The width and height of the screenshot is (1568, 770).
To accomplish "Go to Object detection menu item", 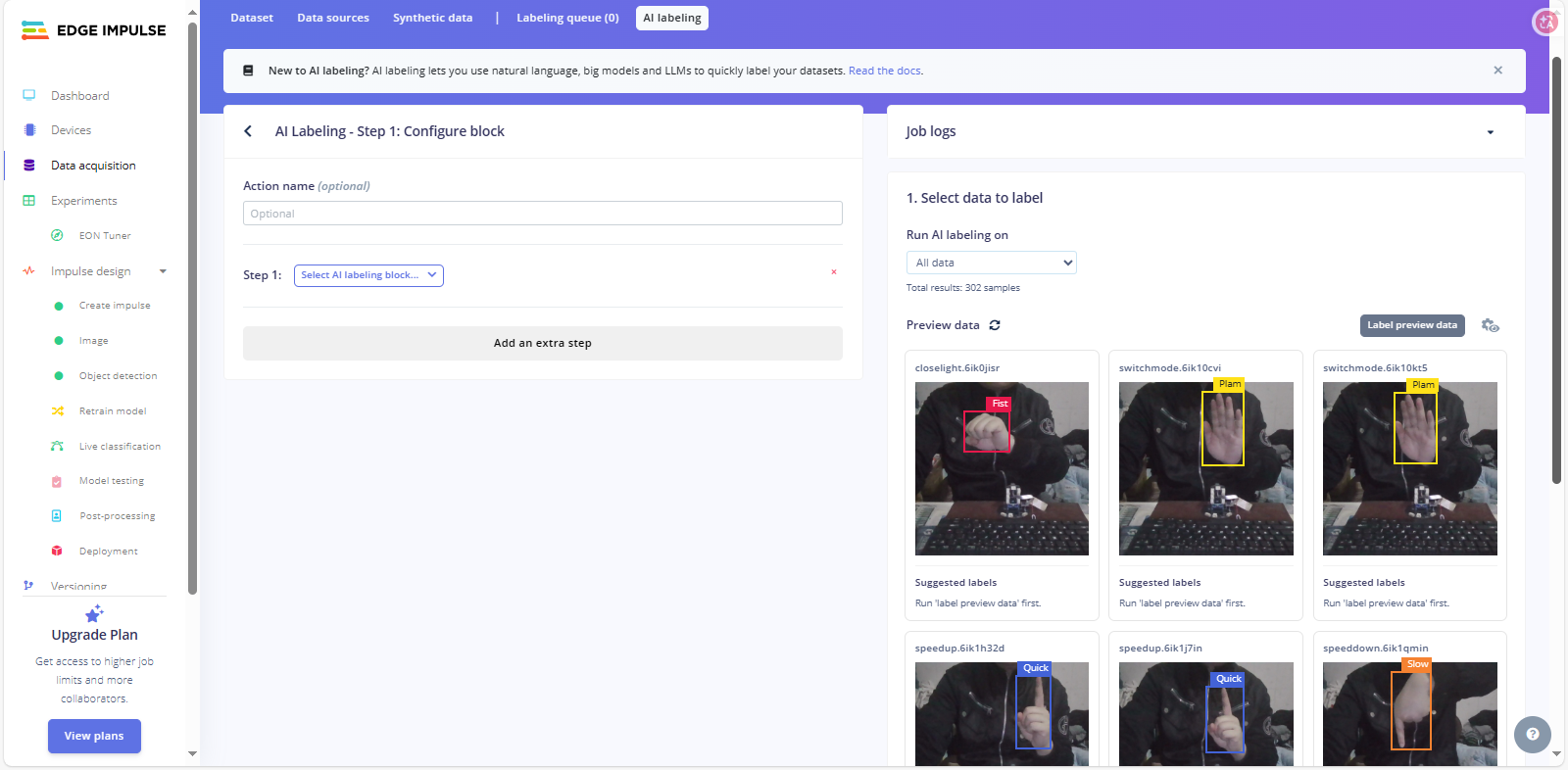I will point(118,376).
